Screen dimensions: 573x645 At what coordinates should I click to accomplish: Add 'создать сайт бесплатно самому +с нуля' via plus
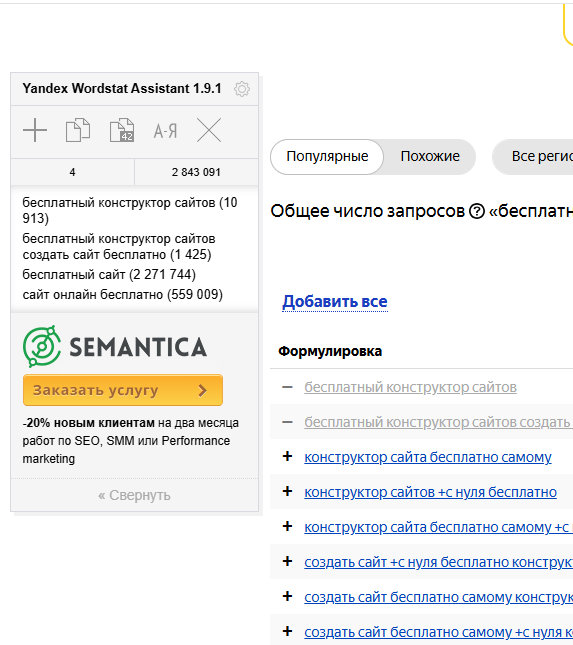[x=288, y=631]
